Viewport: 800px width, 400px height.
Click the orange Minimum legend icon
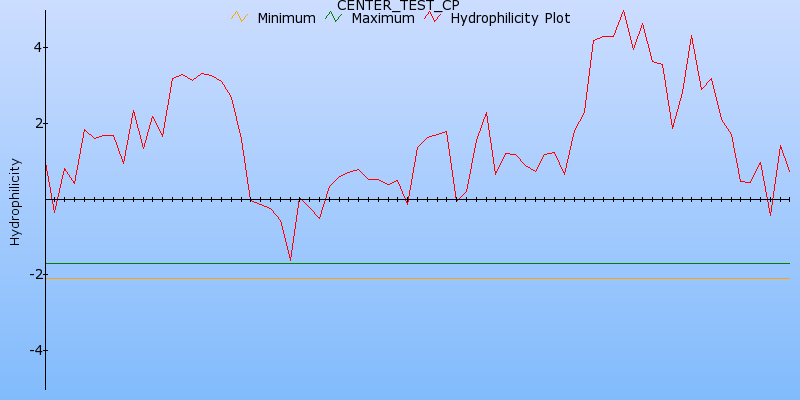click(x=238, y=18)
